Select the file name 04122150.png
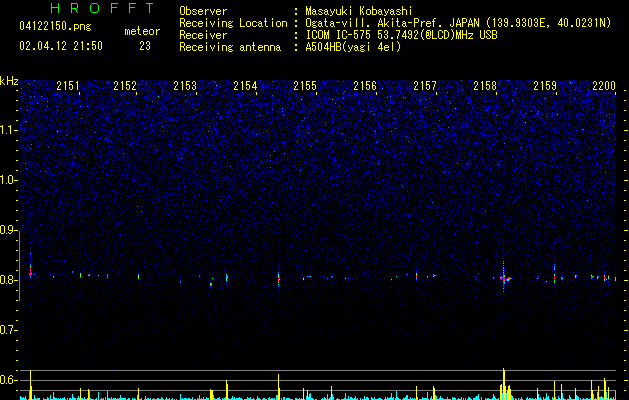629x400 pixels. [55, 26]
